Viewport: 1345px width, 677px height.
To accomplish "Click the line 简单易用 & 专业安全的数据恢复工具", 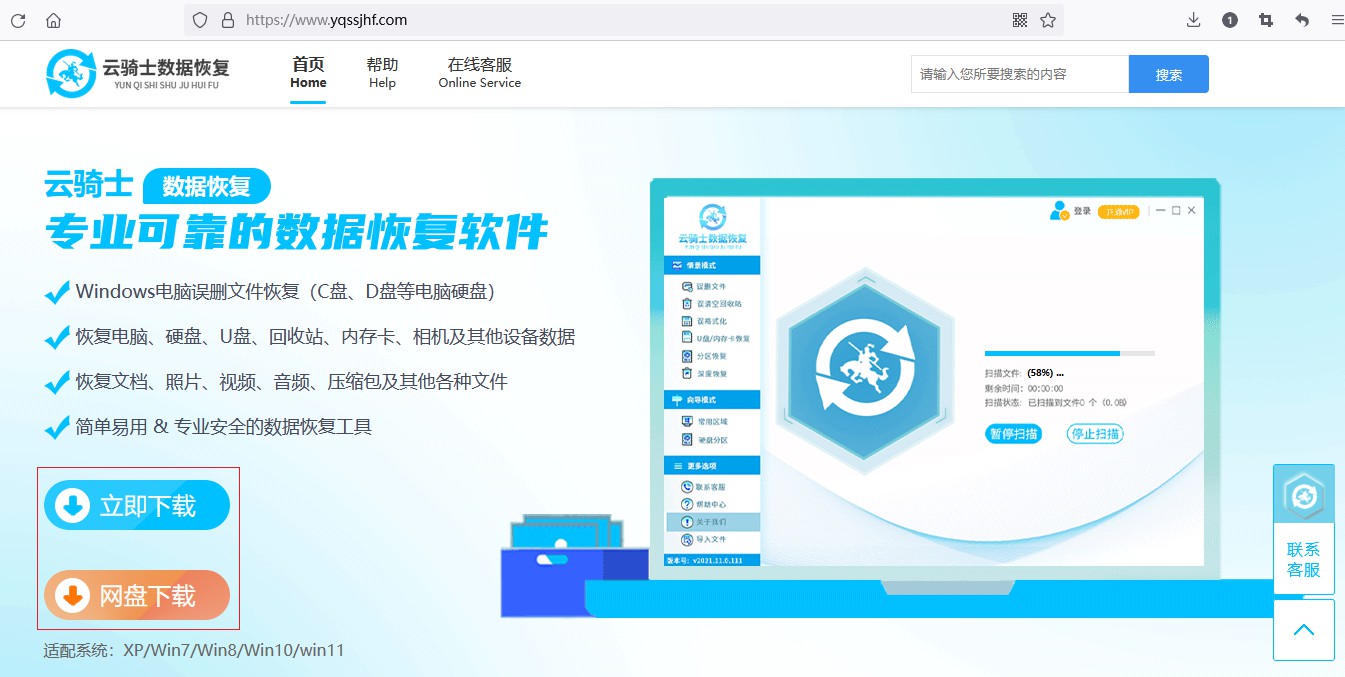I will click(x=223, y=427).
